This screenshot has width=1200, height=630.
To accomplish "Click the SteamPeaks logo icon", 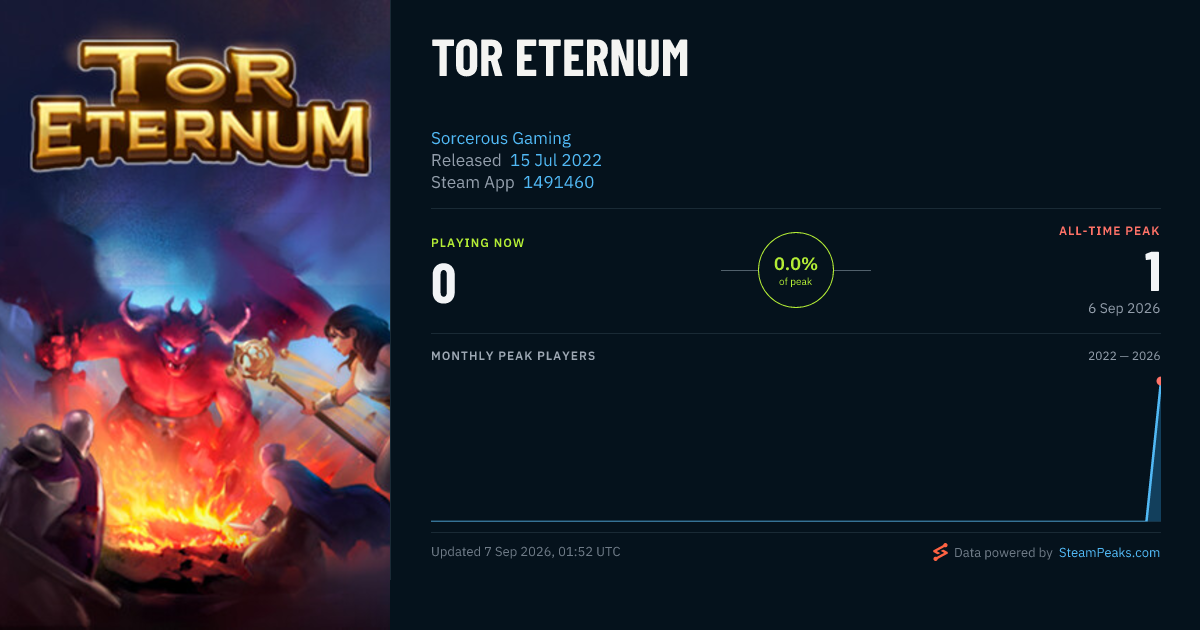I will 940,552.
